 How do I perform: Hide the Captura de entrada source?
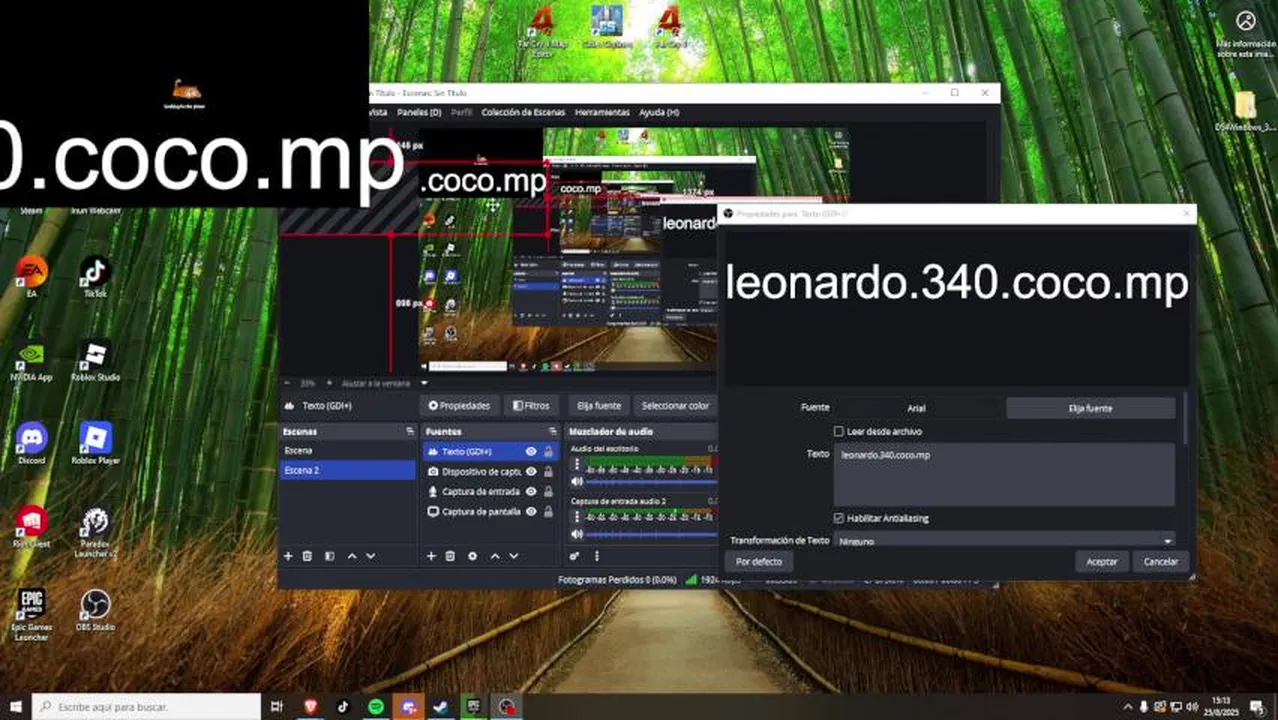pyautogui.click(x=531, y=492)
